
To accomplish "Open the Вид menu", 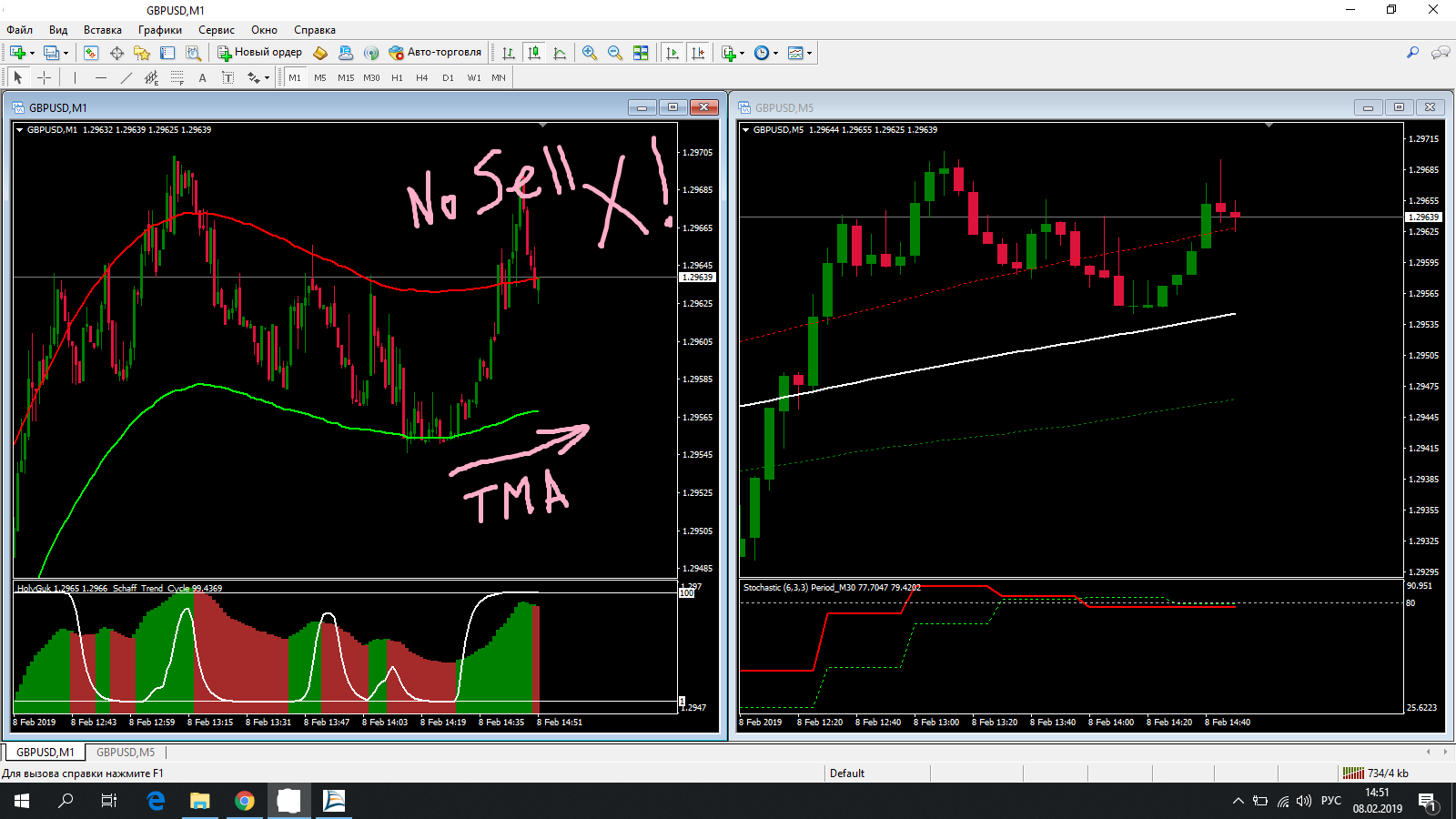I will pyautogui.click(x=58, y=30).
